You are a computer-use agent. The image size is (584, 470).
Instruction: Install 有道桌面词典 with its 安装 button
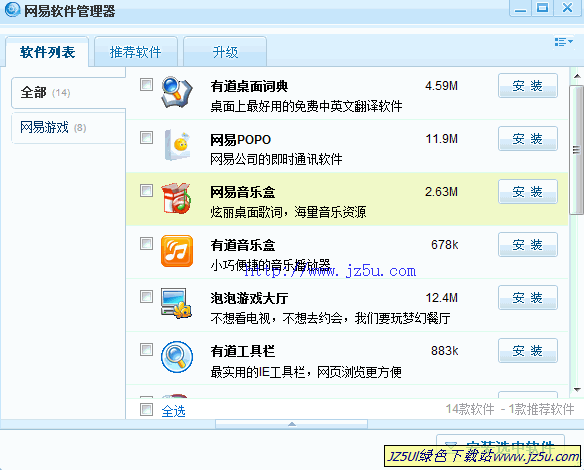pyautogui.click(x=528, y=86)
